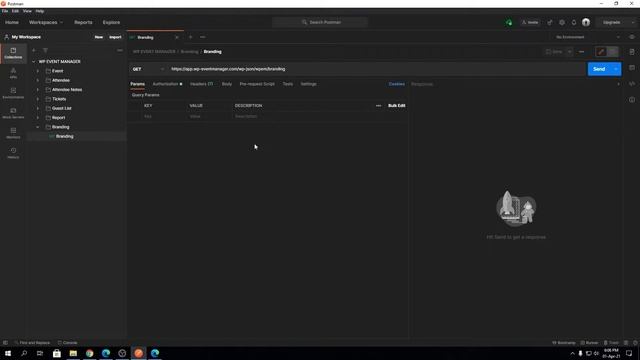Switch to the Authorization tab

pos(167,84)
